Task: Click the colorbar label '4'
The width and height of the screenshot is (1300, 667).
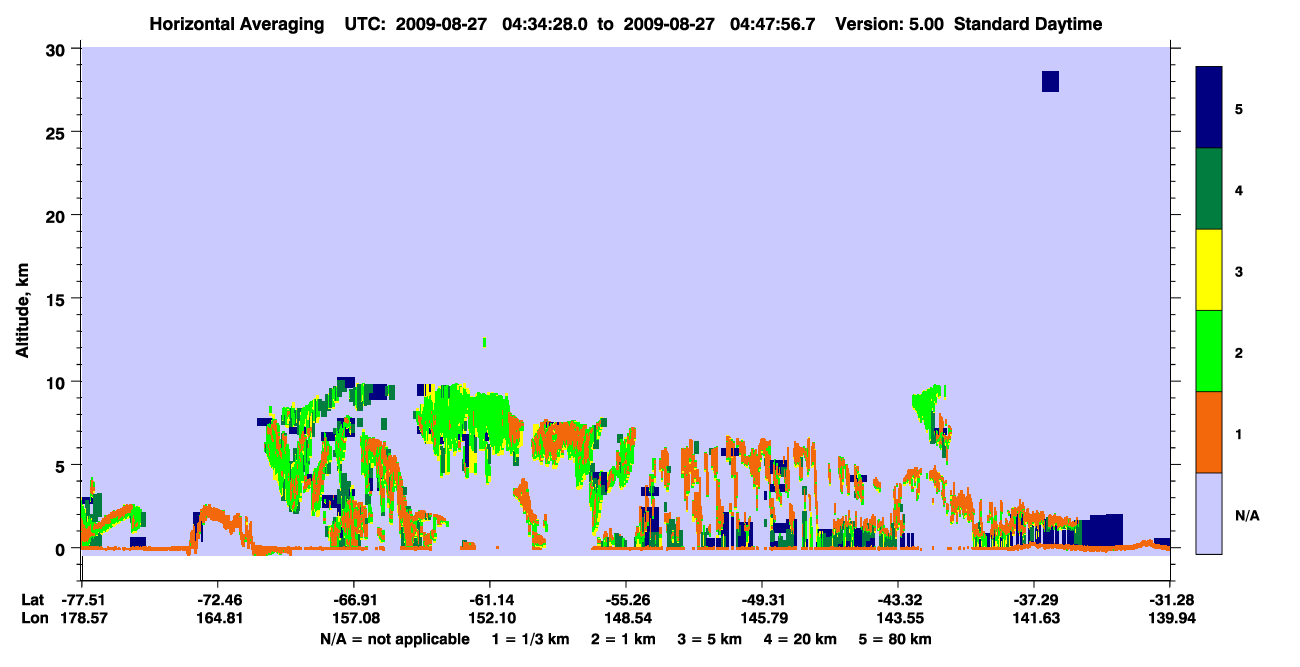Action: pyautogui.click(x=1239, y=189)
